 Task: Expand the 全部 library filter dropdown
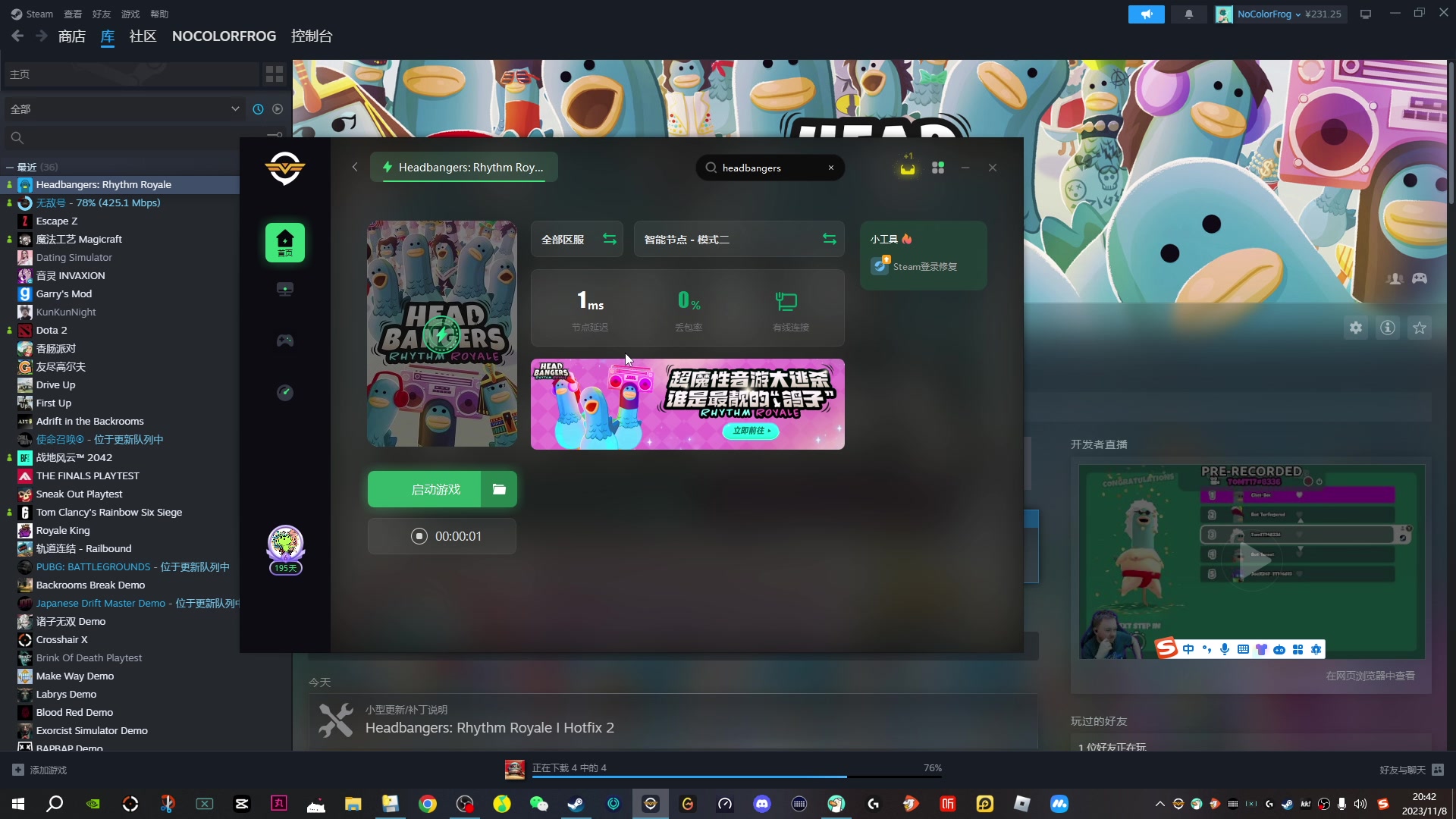point(124,108)
